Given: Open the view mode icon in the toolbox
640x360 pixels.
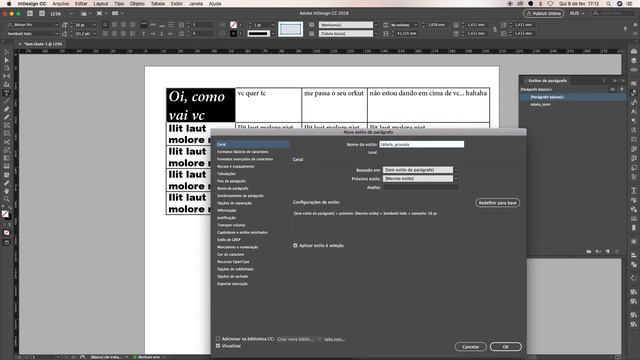Looking at the screenshot, I should pyautogui.click(x=6, y=242).
